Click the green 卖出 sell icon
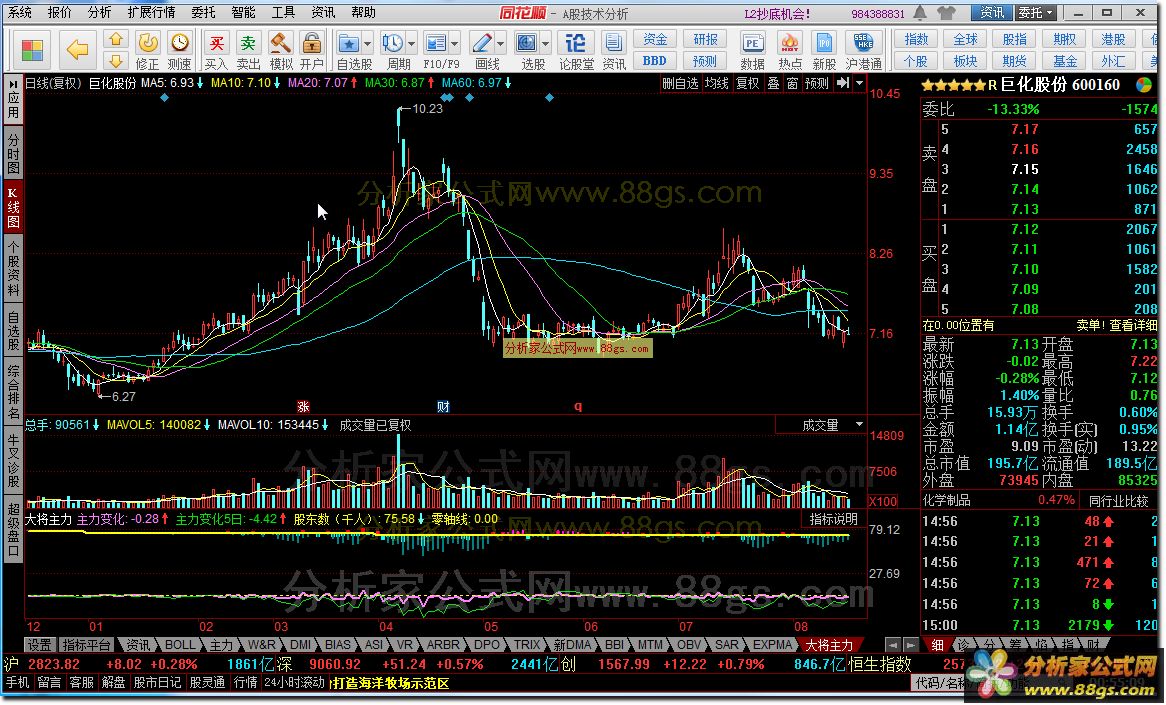Image resolution: width=1166 pixels, height=705 pixels. point(248,43)
